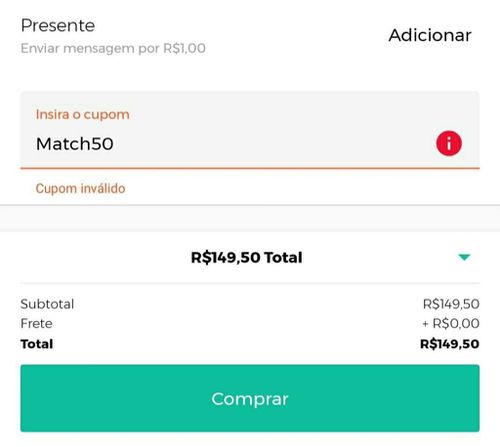Click the Subtotal amount R$149,50
Screen dimensions: 500x447
(x=451, y=304)
